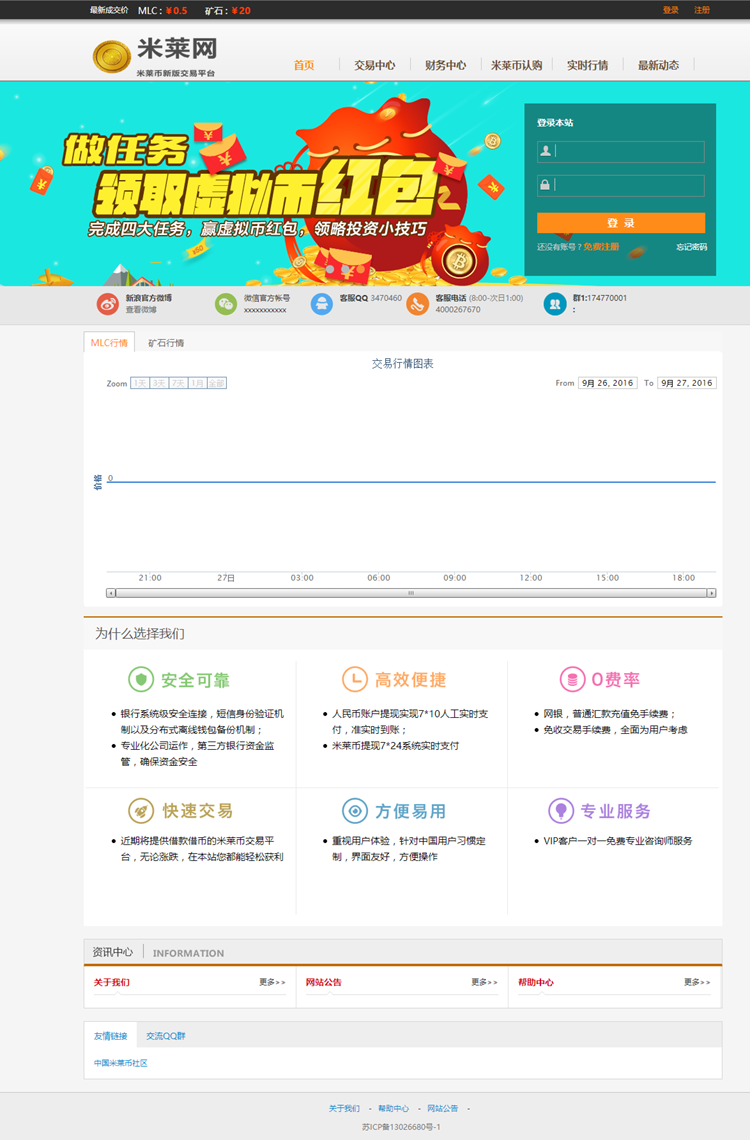
Task: Click the customer service QQ icon
Action: 321,303
